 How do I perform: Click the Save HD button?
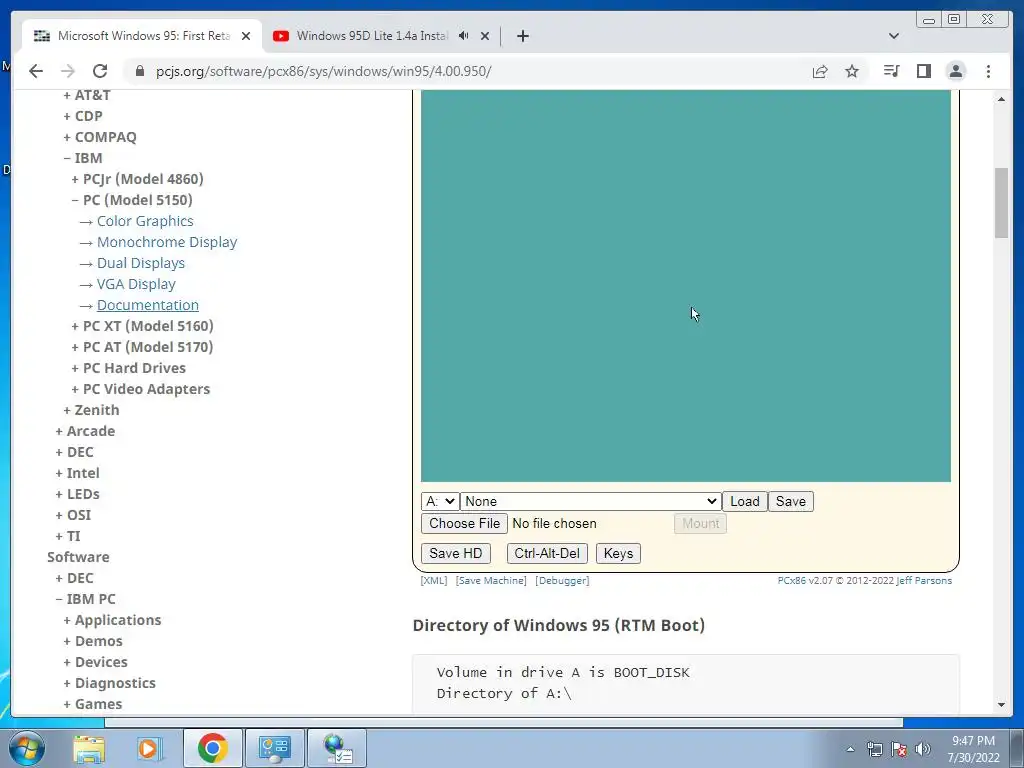point(456,554)
